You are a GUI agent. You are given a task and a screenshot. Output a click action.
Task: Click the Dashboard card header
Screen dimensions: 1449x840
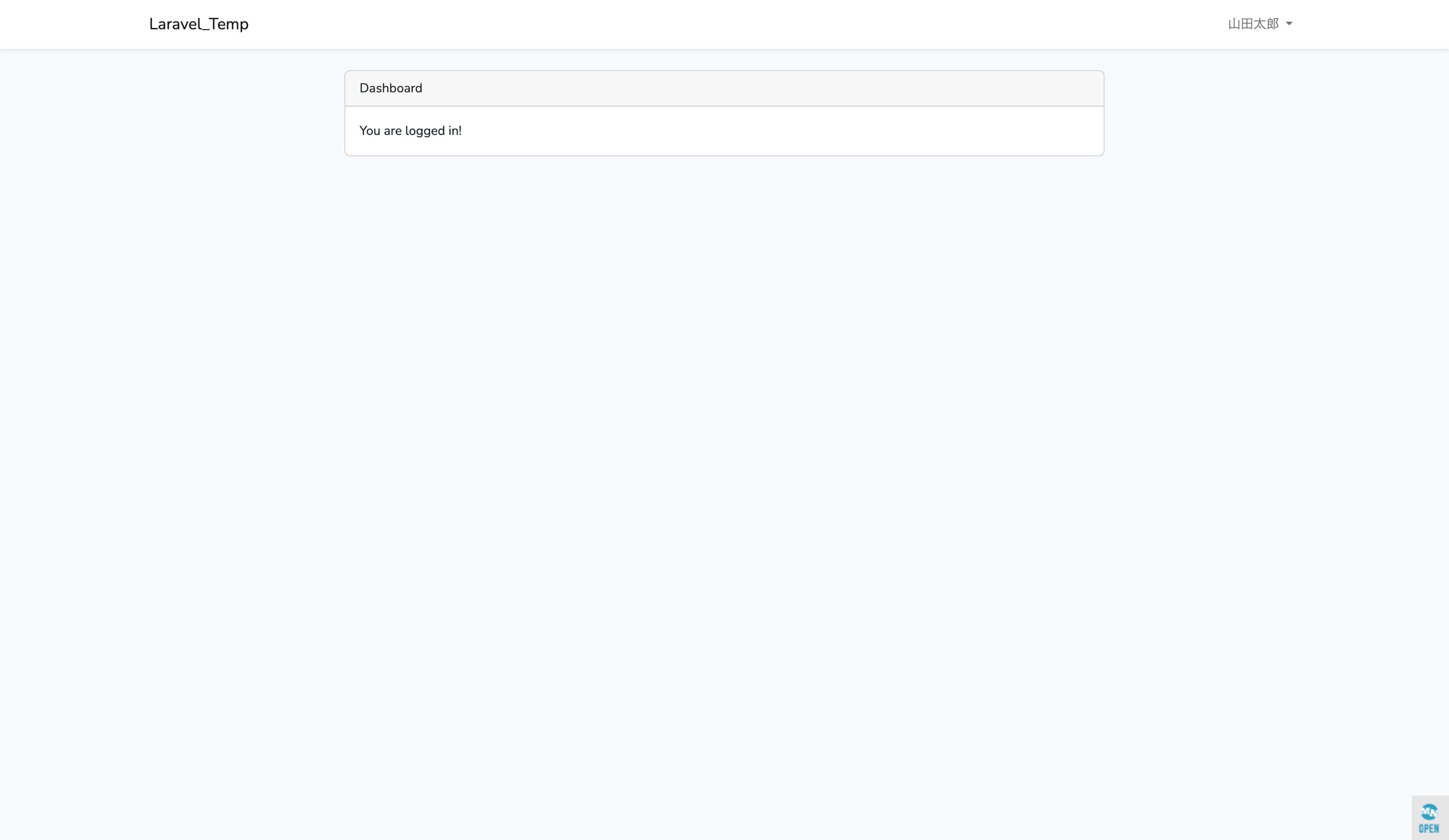pos(724,88)
